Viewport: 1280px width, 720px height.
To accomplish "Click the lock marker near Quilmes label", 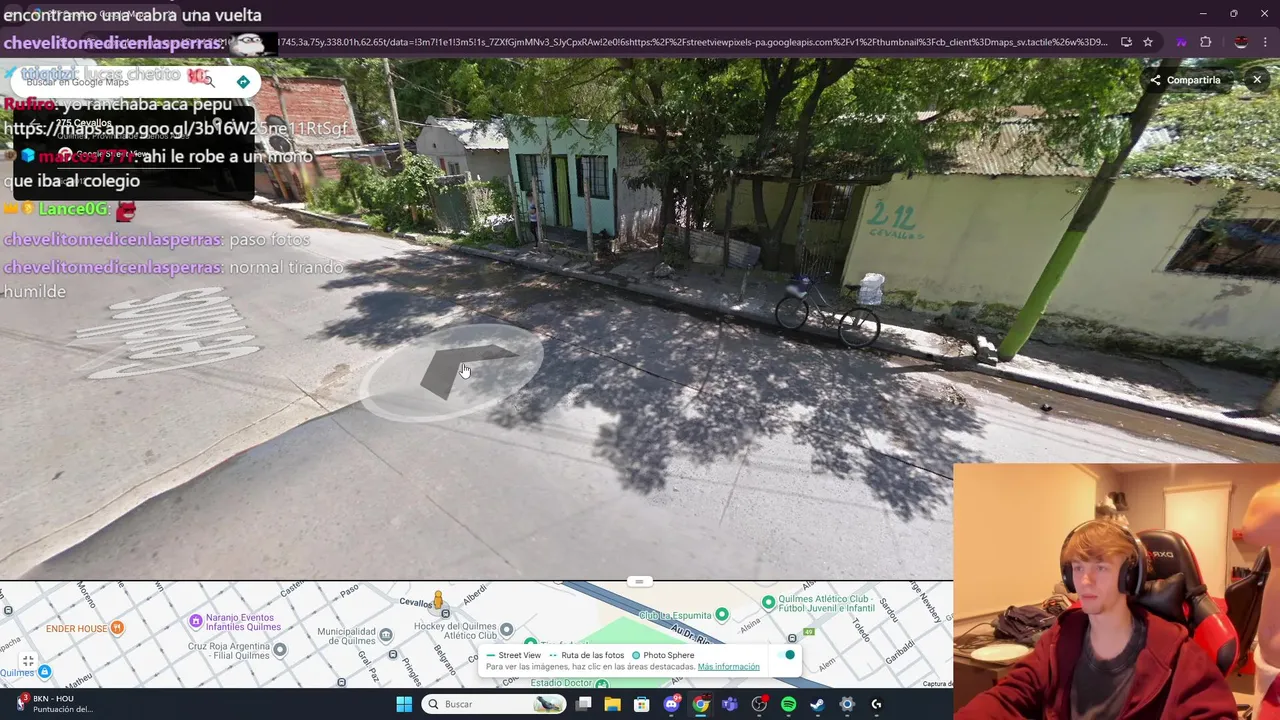I will click(44, 672).
